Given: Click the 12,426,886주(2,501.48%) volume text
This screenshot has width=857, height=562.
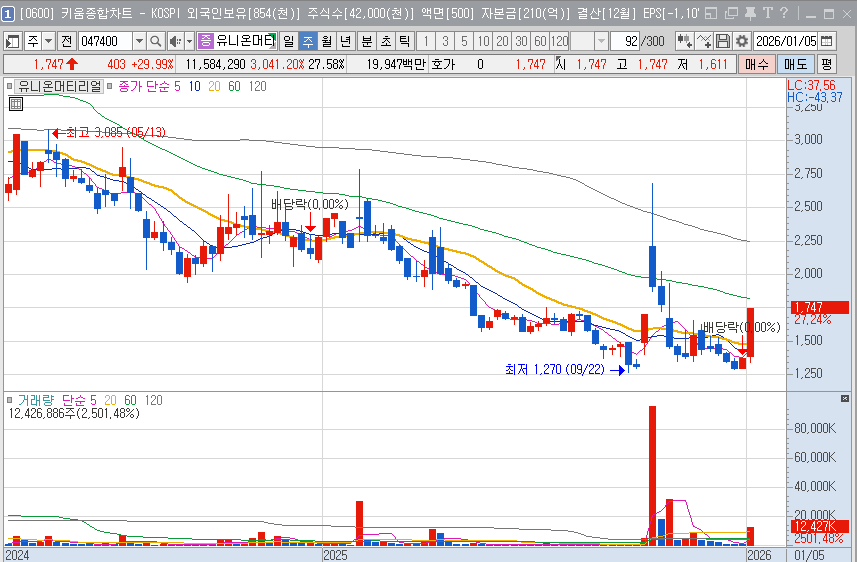Looking at the screenshot, I should tap(74, 413).
